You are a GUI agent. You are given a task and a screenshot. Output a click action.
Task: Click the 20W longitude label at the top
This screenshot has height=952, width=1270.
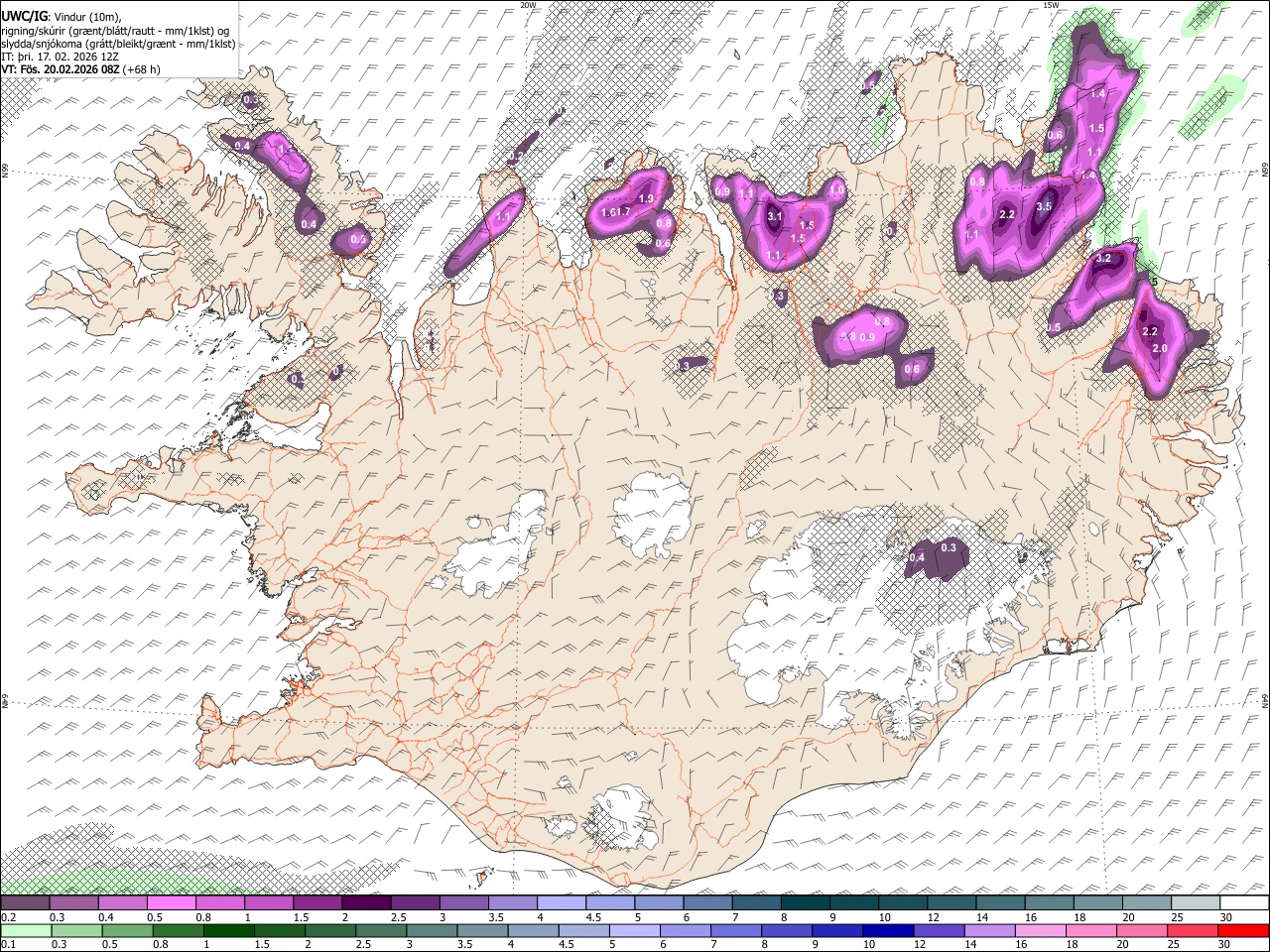click(528, 5)
